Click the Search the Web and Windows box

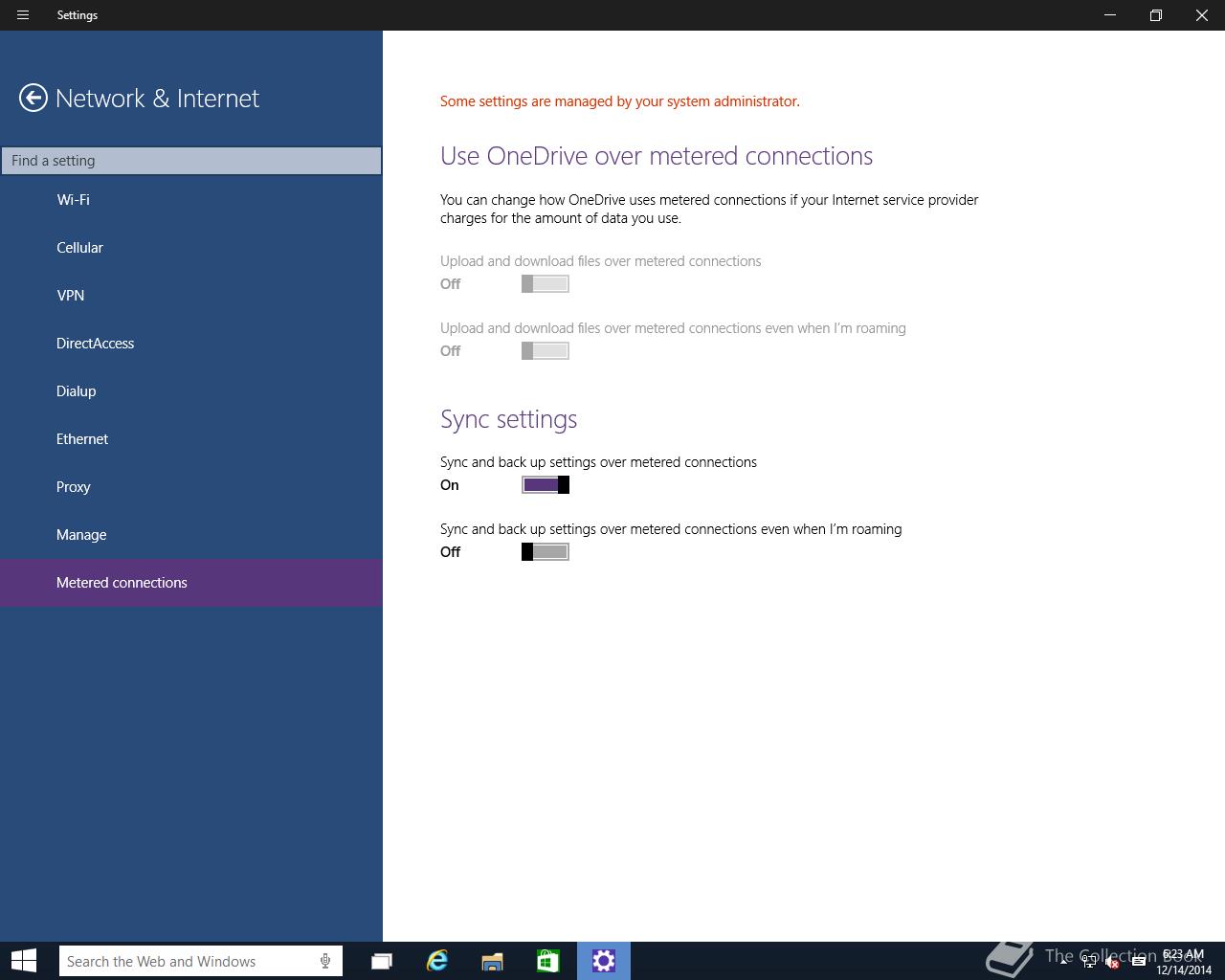point(201,961)
